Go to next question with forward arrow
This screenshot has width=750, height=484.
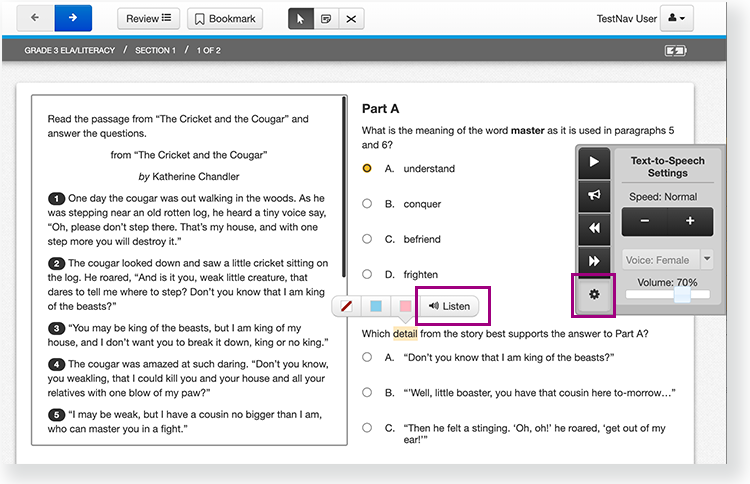[73, 18]
